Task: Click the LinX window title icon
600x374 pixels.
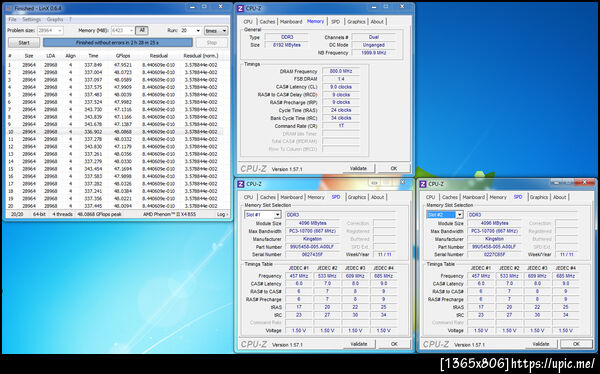Action: (9, 8)
